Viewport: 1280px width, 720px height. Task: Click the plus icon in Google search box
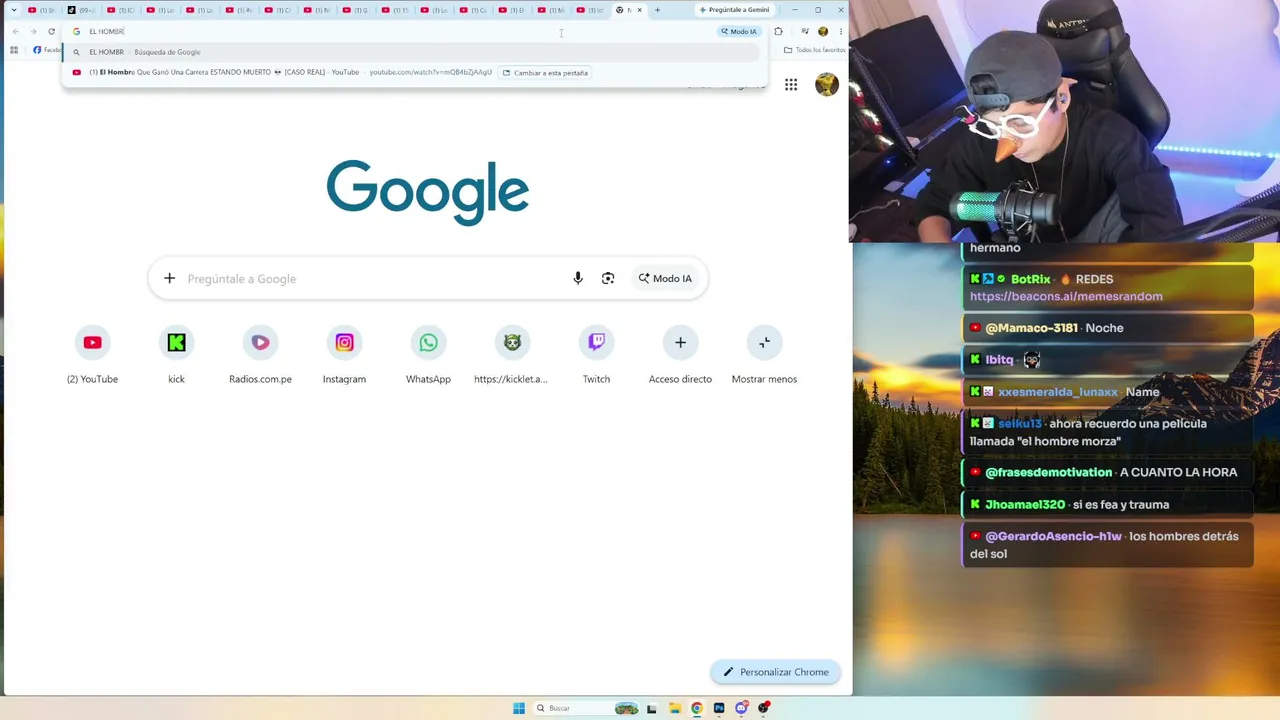point(170,278)
